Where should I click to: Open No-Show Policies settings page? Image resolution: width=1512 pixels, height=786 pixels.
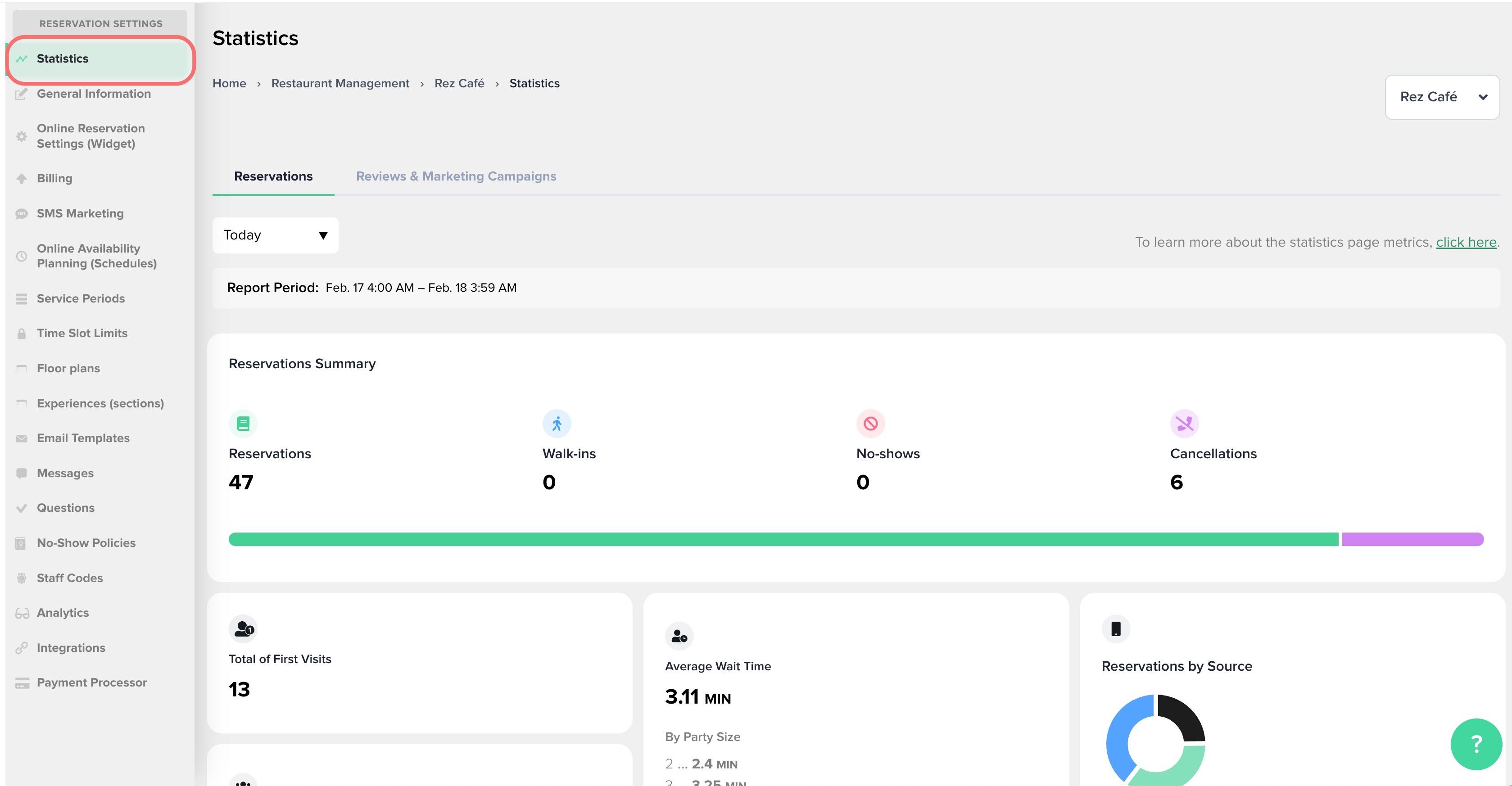coord(86,543)
